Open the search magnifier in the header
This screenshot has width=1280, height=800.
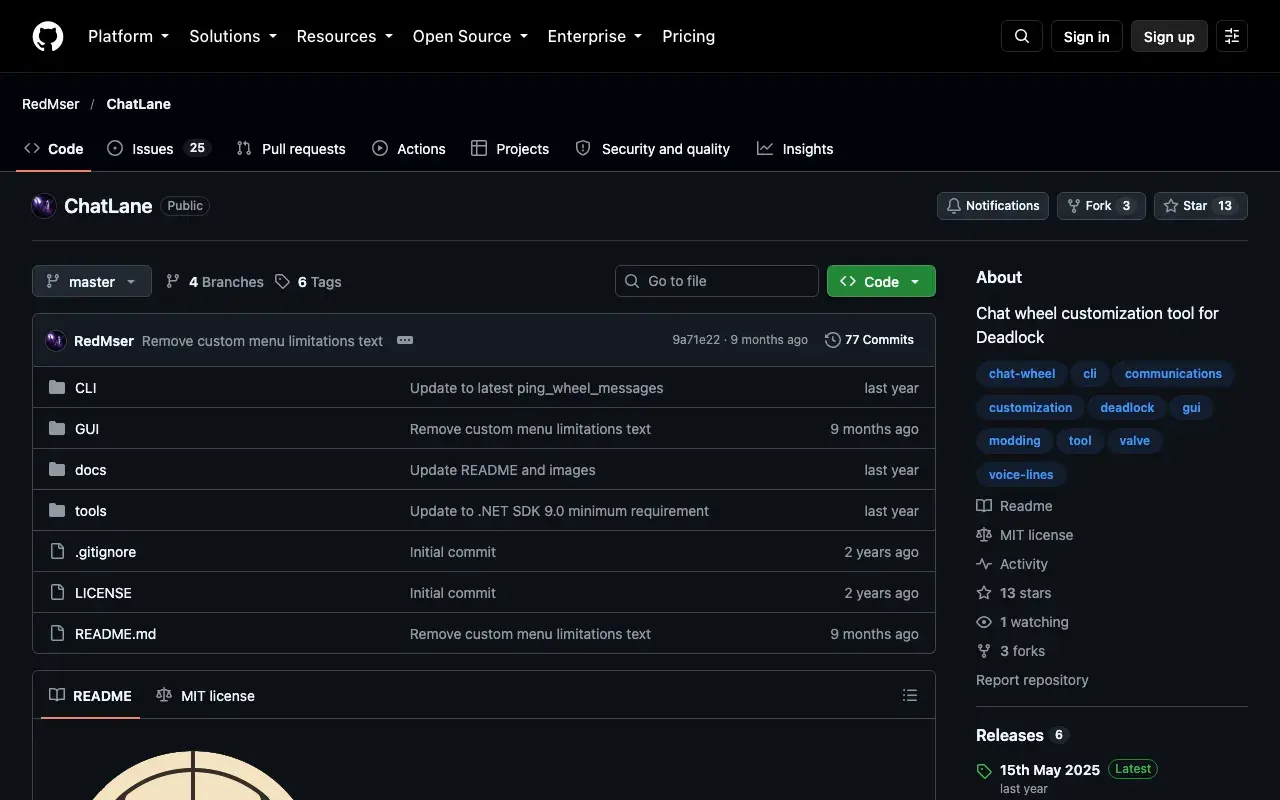(x=1022, y=36)
